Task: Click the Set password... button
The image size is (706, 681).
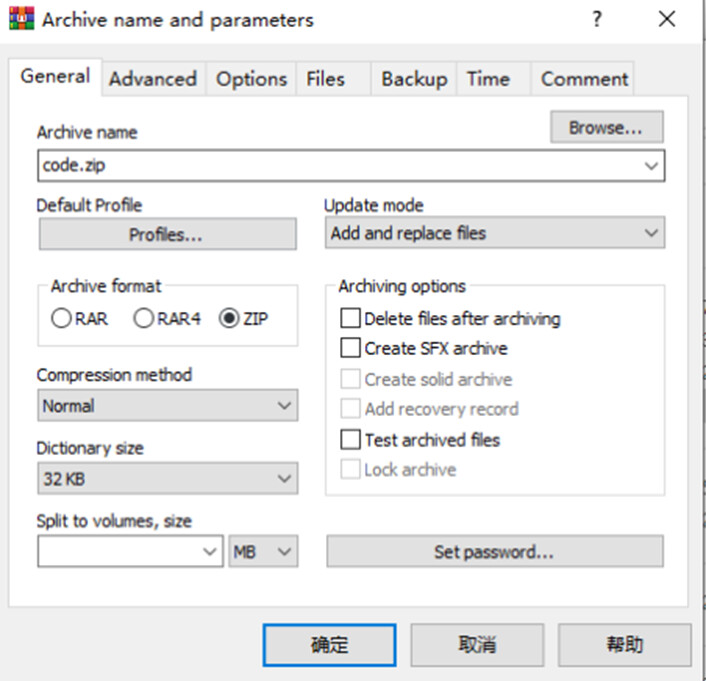Action: (x=495, y=551)
